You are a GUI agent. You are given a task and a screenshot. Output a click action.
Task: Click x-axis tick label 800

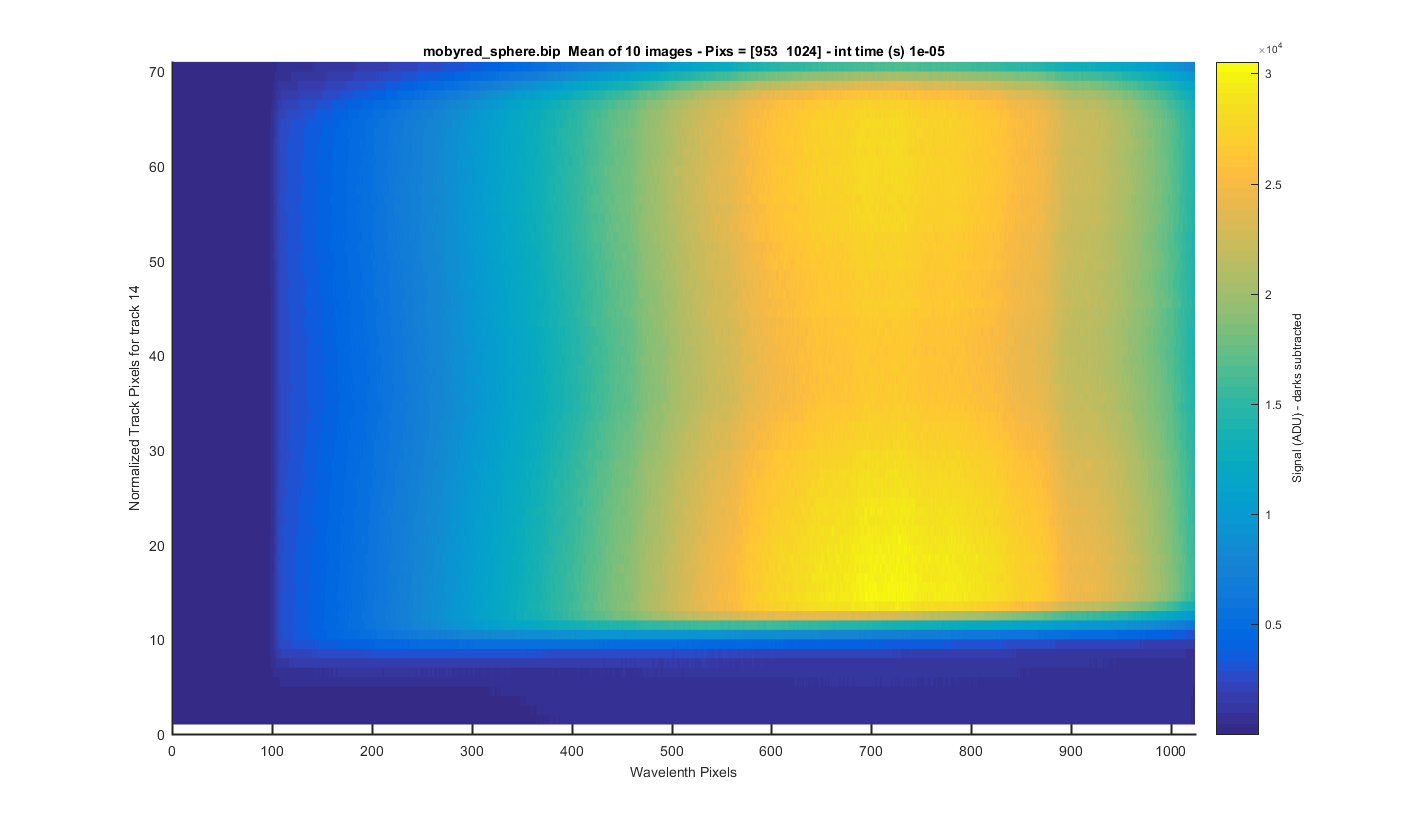tap(971, 750)
